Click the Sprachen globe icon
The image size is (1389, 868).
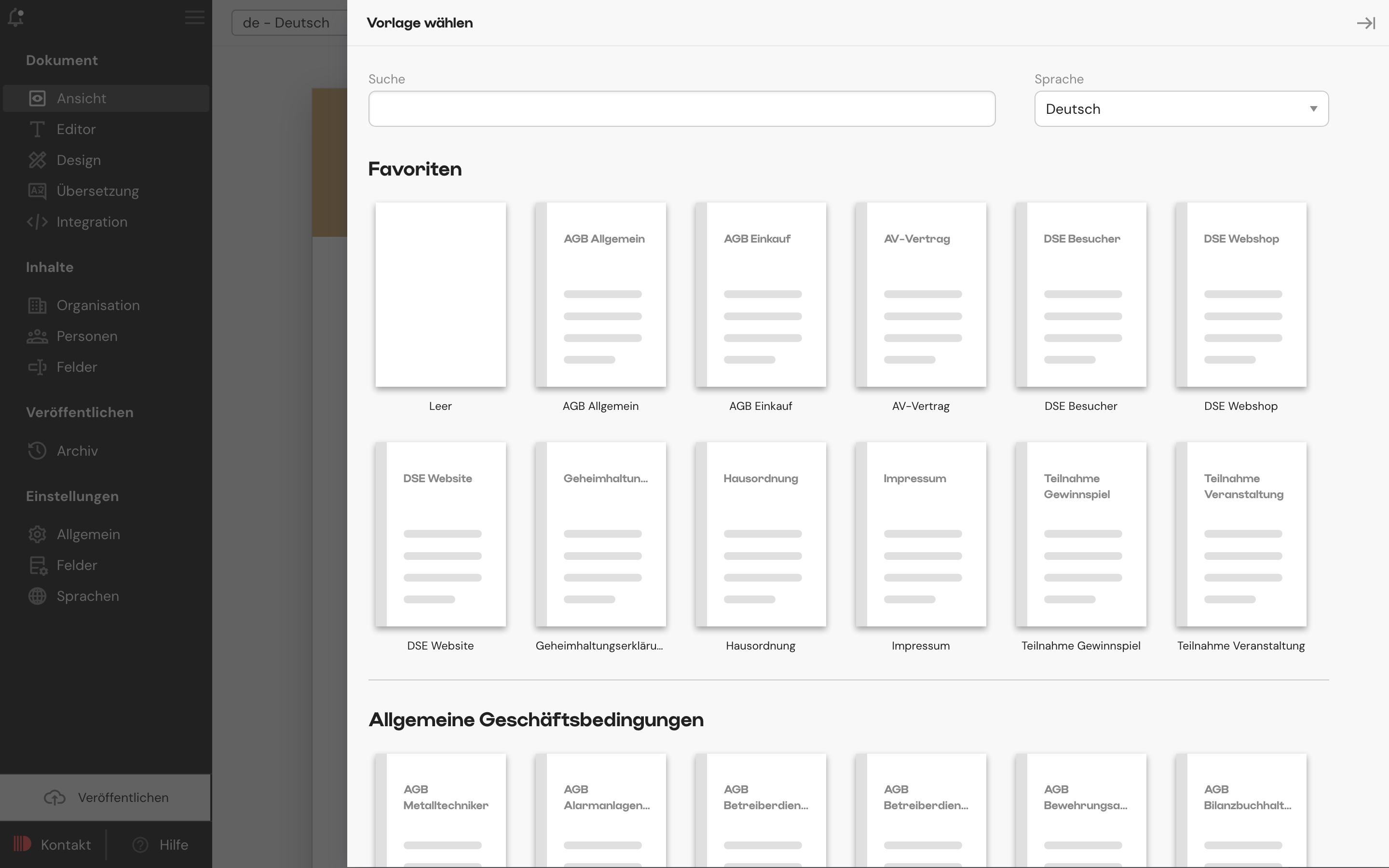37,596
